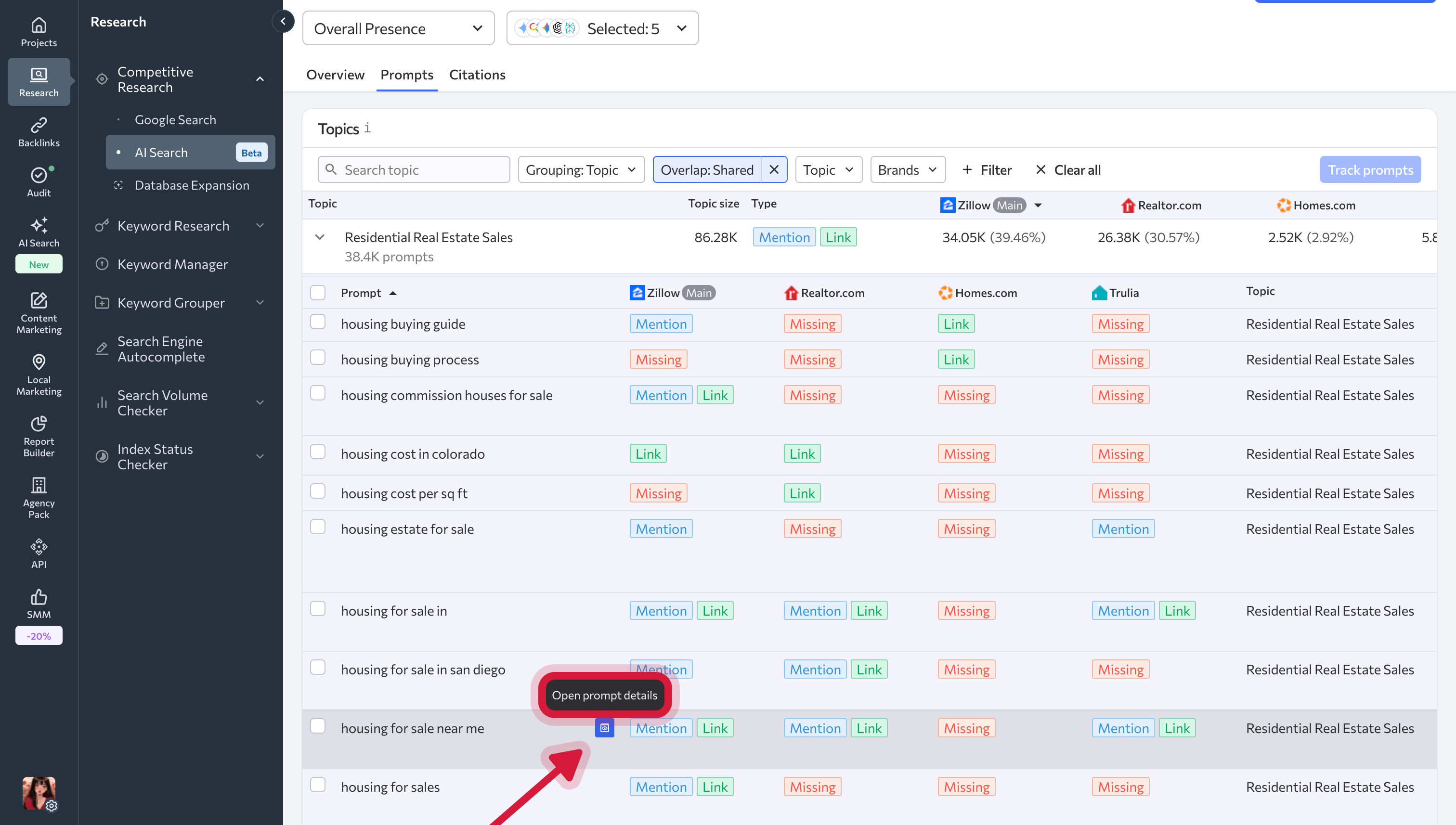
Task: Click the Trulia logo in prompt header
Action: (1100, 293)
